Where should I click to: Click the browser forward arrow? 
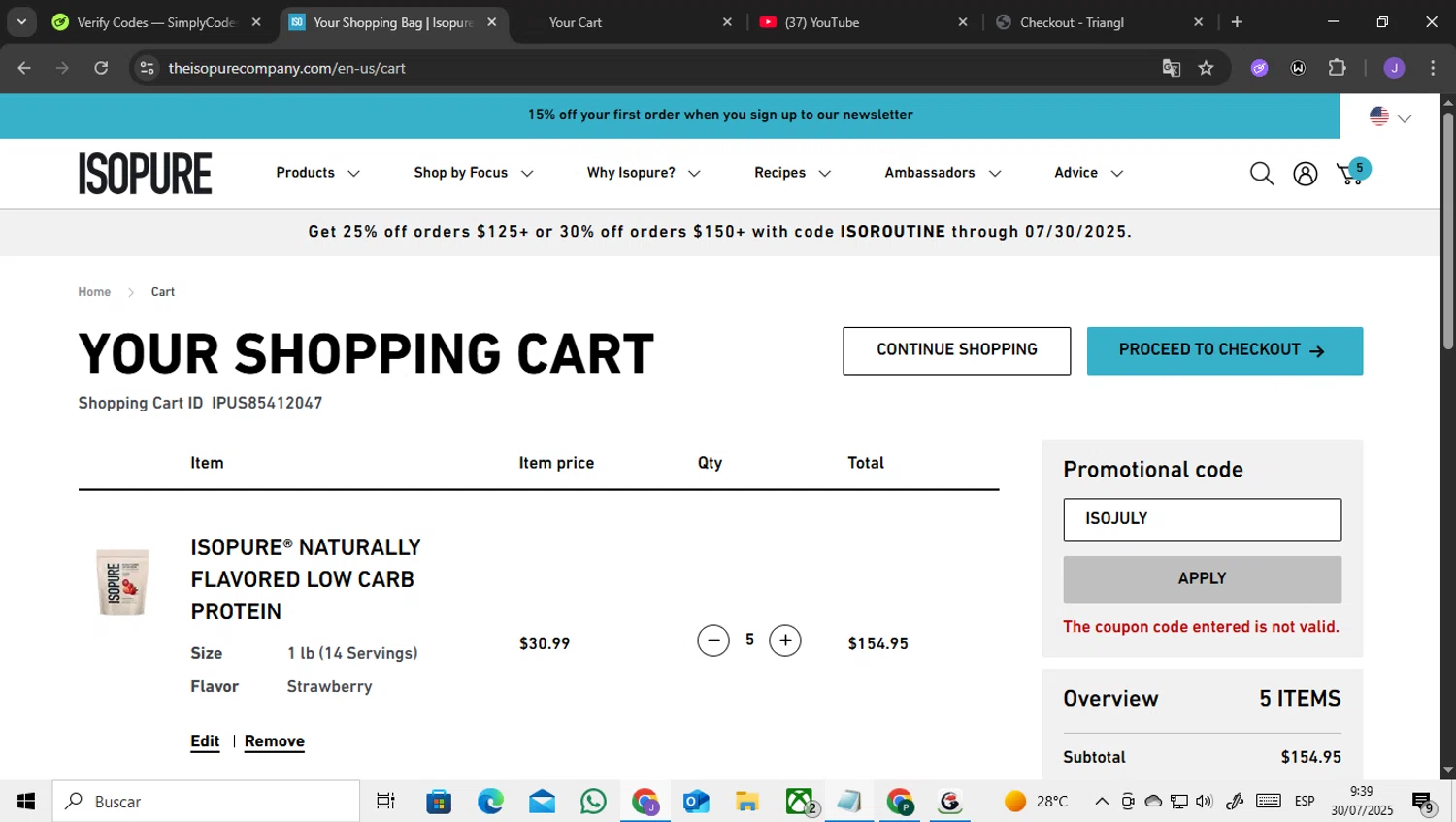coord(62,68)
